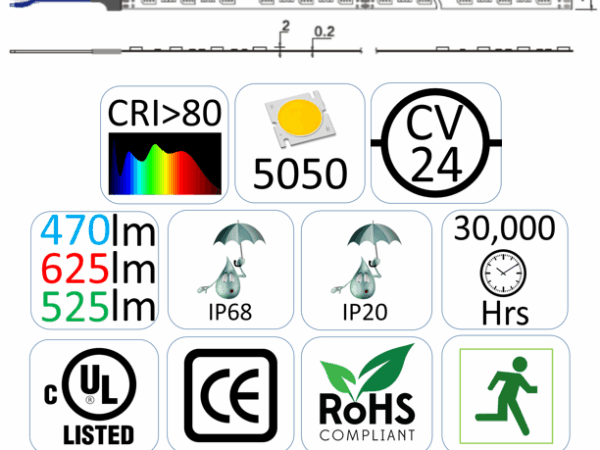The height and width of the screenshot is (450, 600).
Task: Select the 5050 LED chip icon
Action: click(x=299, y=143)
